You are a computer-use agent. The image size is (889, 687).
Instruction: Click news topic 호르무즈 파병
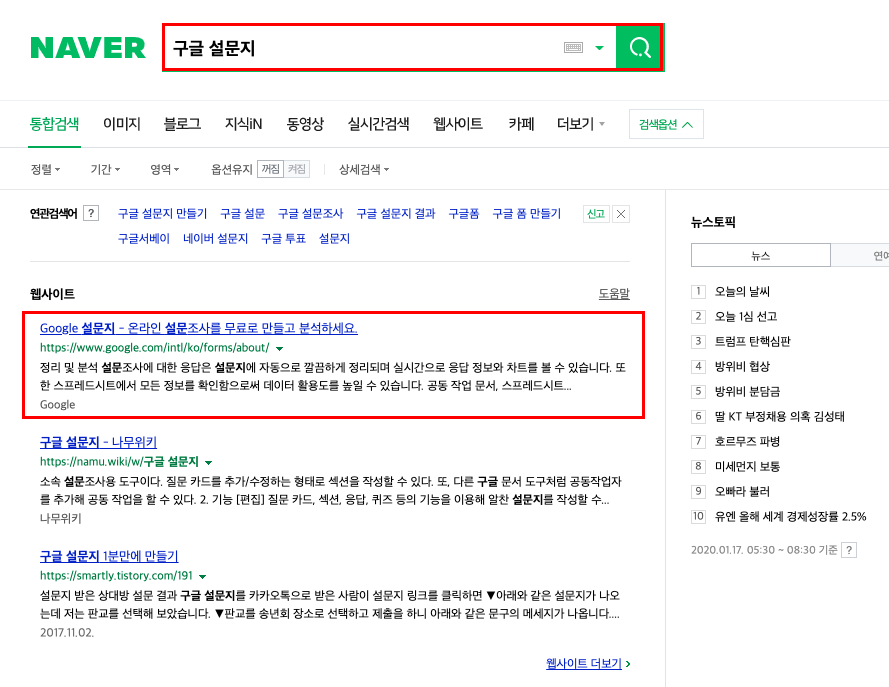[x=747, y=441]
